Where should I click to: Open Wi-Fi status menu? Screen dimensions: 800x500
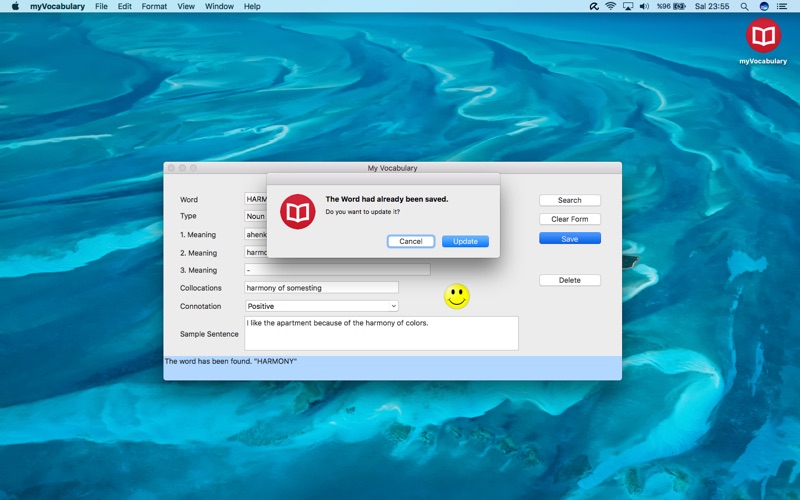(x=610, y=6)
